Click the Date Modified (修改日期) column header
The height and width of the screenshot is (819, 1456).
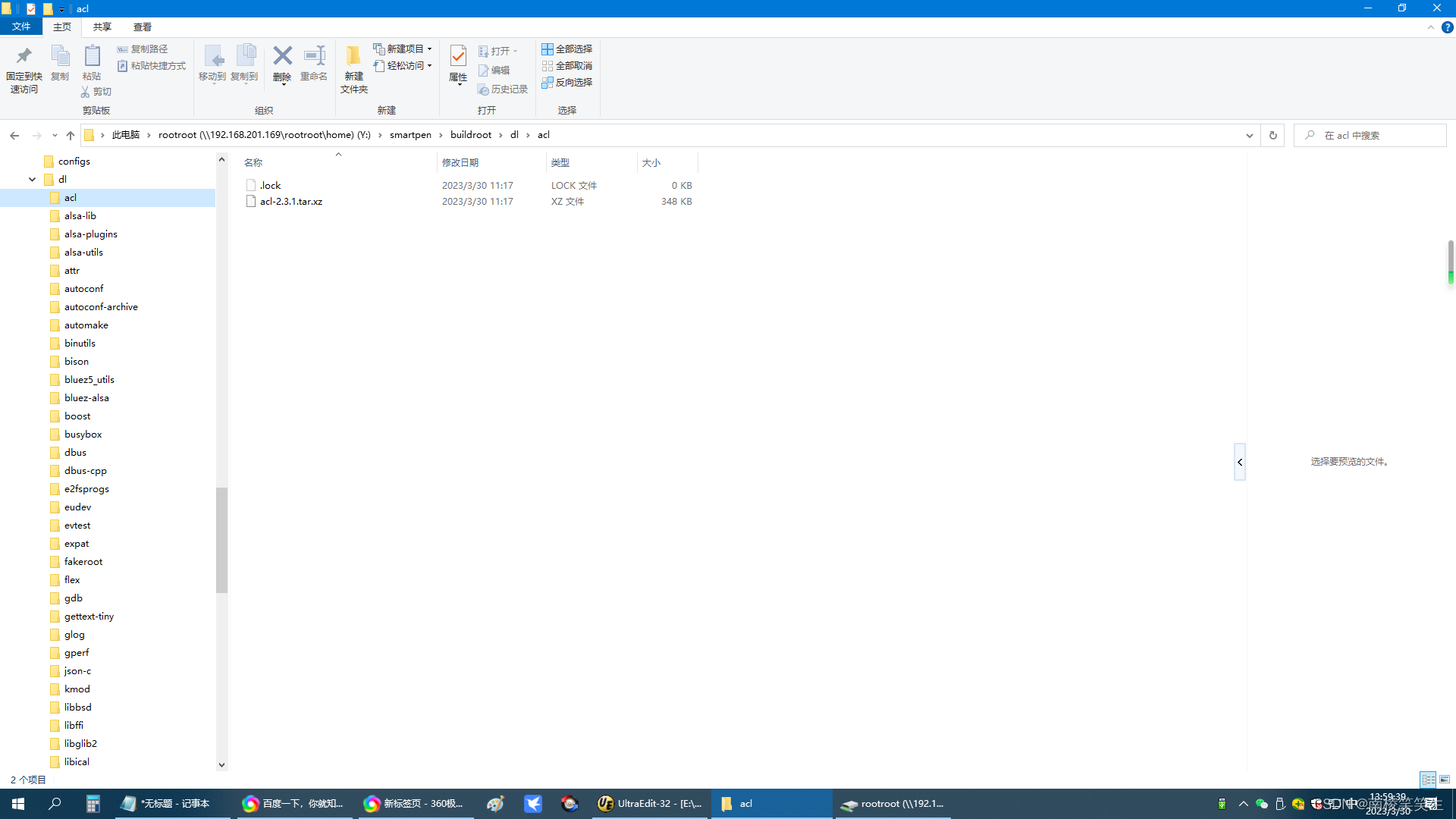pyautogui.click(x=460, y=162)
